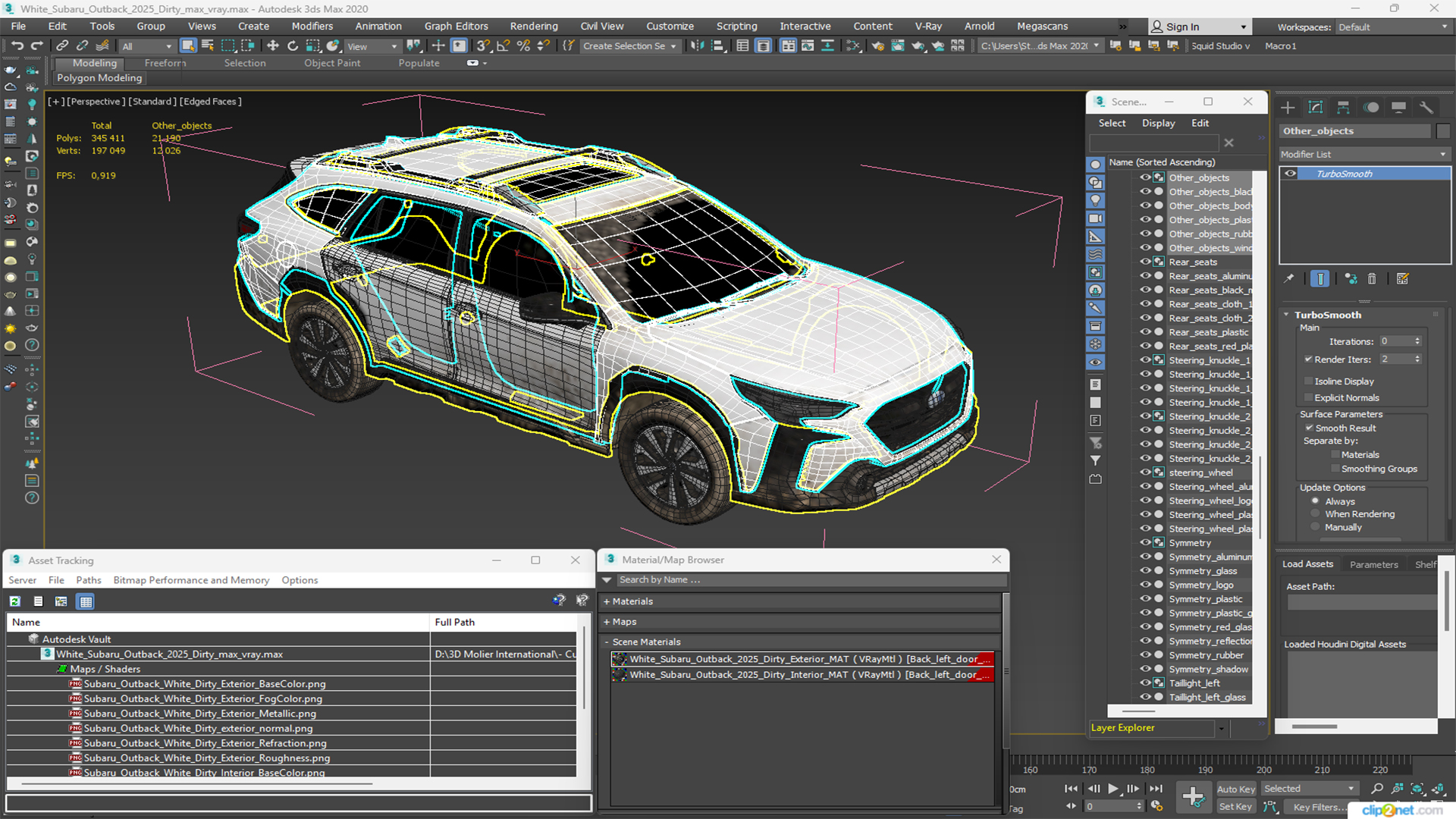Click the Auto Key button

(1236, 789)
